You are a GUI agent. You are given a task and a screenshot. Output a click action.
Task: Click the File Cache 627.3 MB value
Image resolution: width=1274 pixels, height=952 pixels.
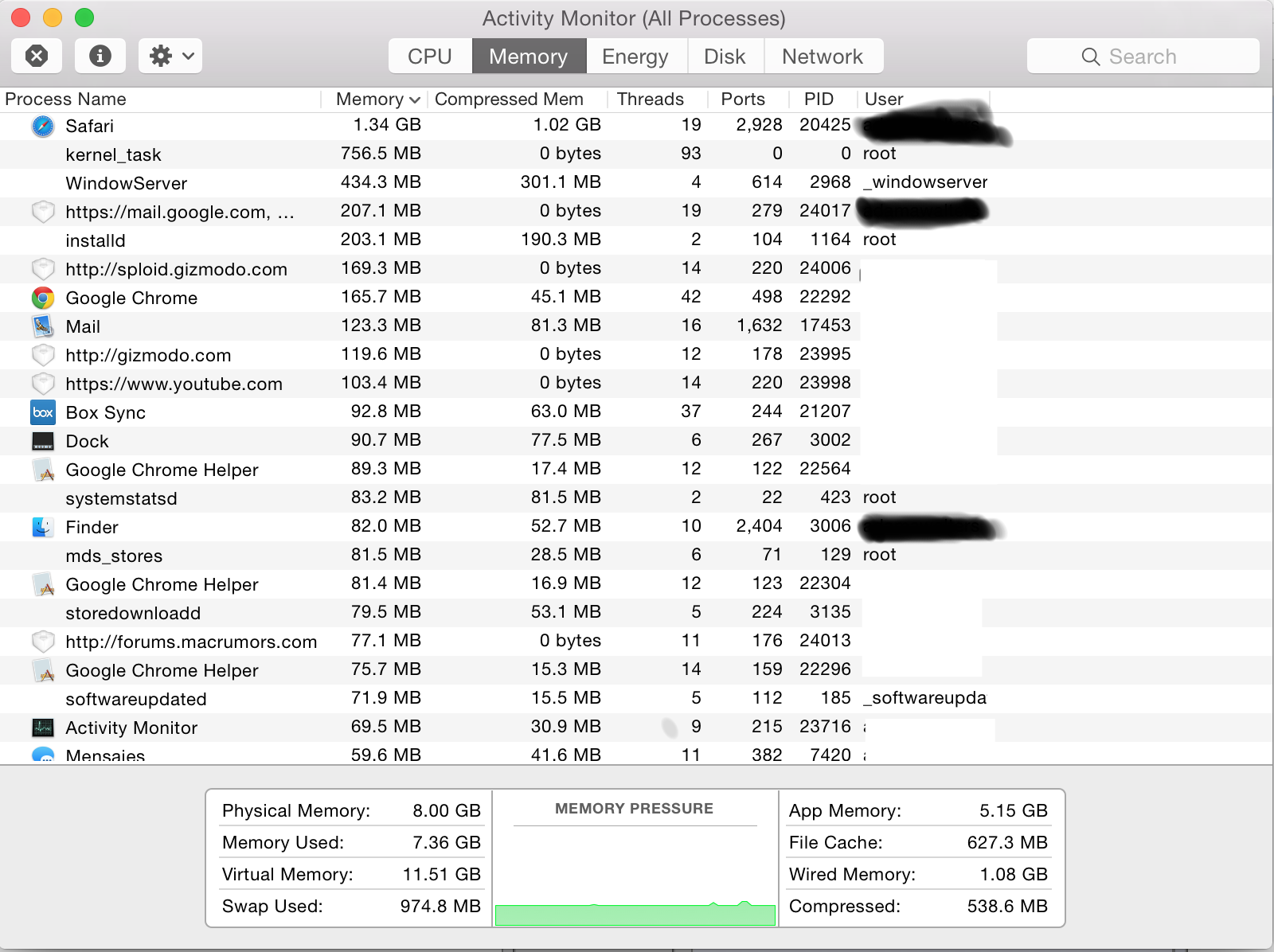[x=1007, y=842]
